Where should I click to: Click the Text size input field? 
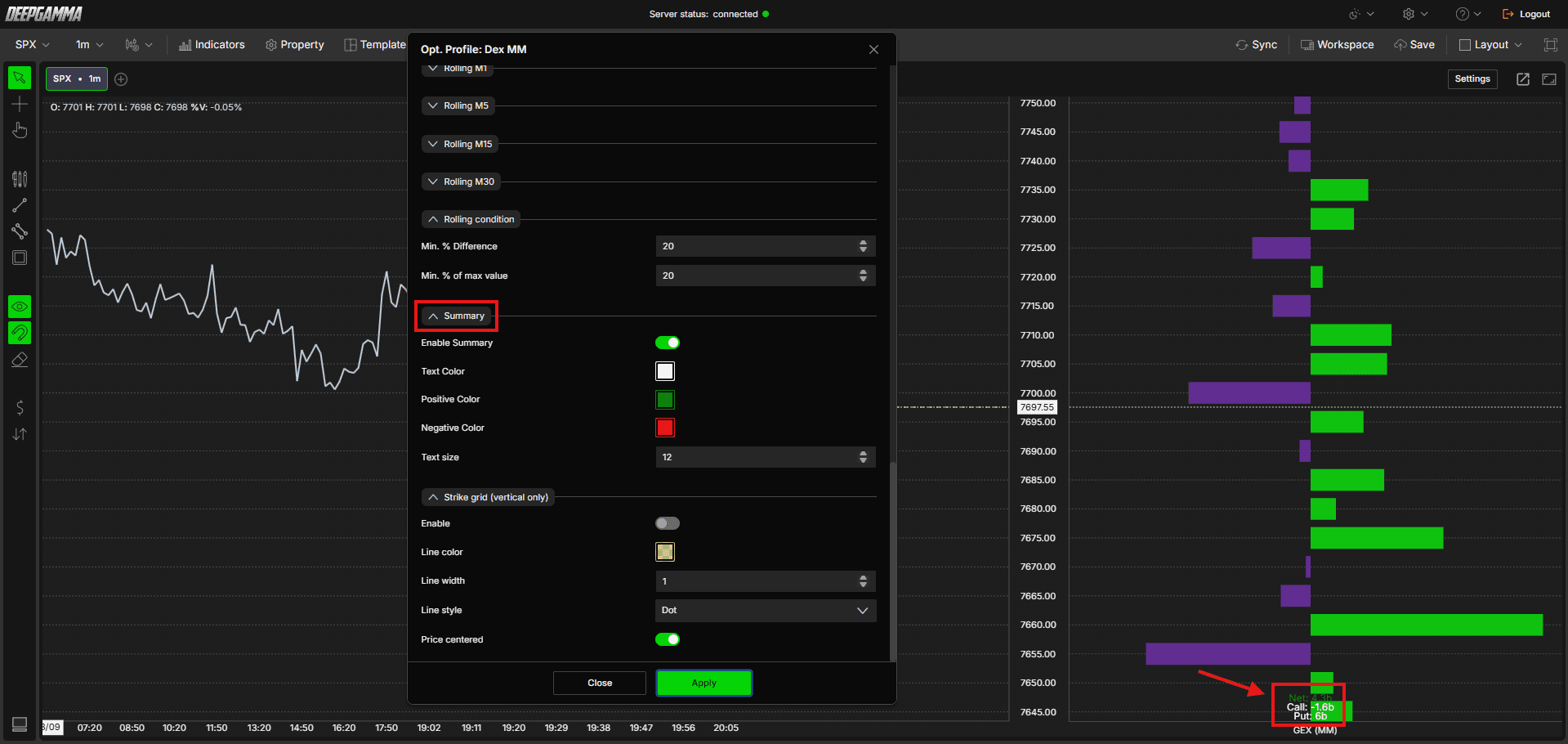click(766, 457)
